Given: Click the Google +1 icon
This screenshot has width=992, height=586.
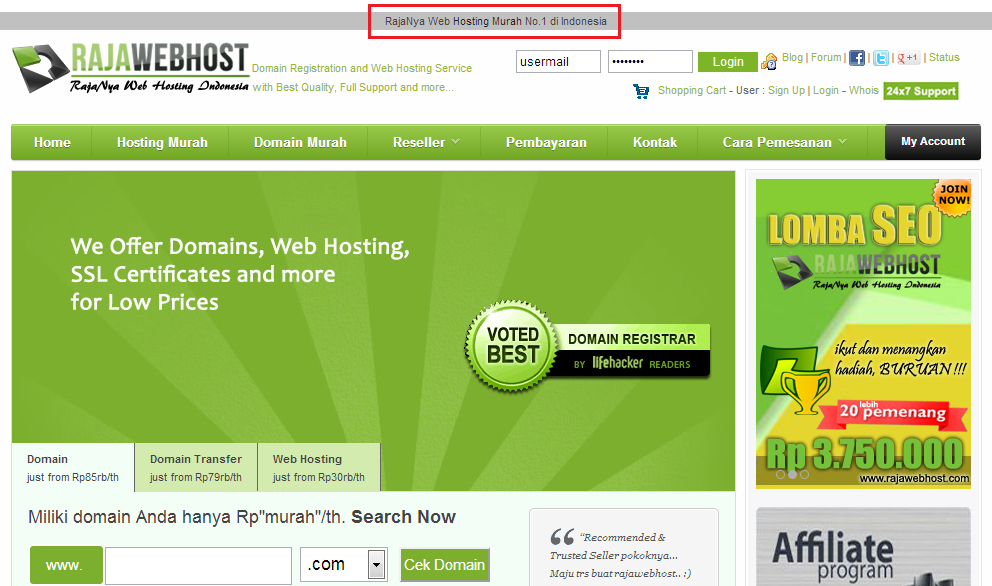Looking at the screenshot, I should tap(908, 58).
